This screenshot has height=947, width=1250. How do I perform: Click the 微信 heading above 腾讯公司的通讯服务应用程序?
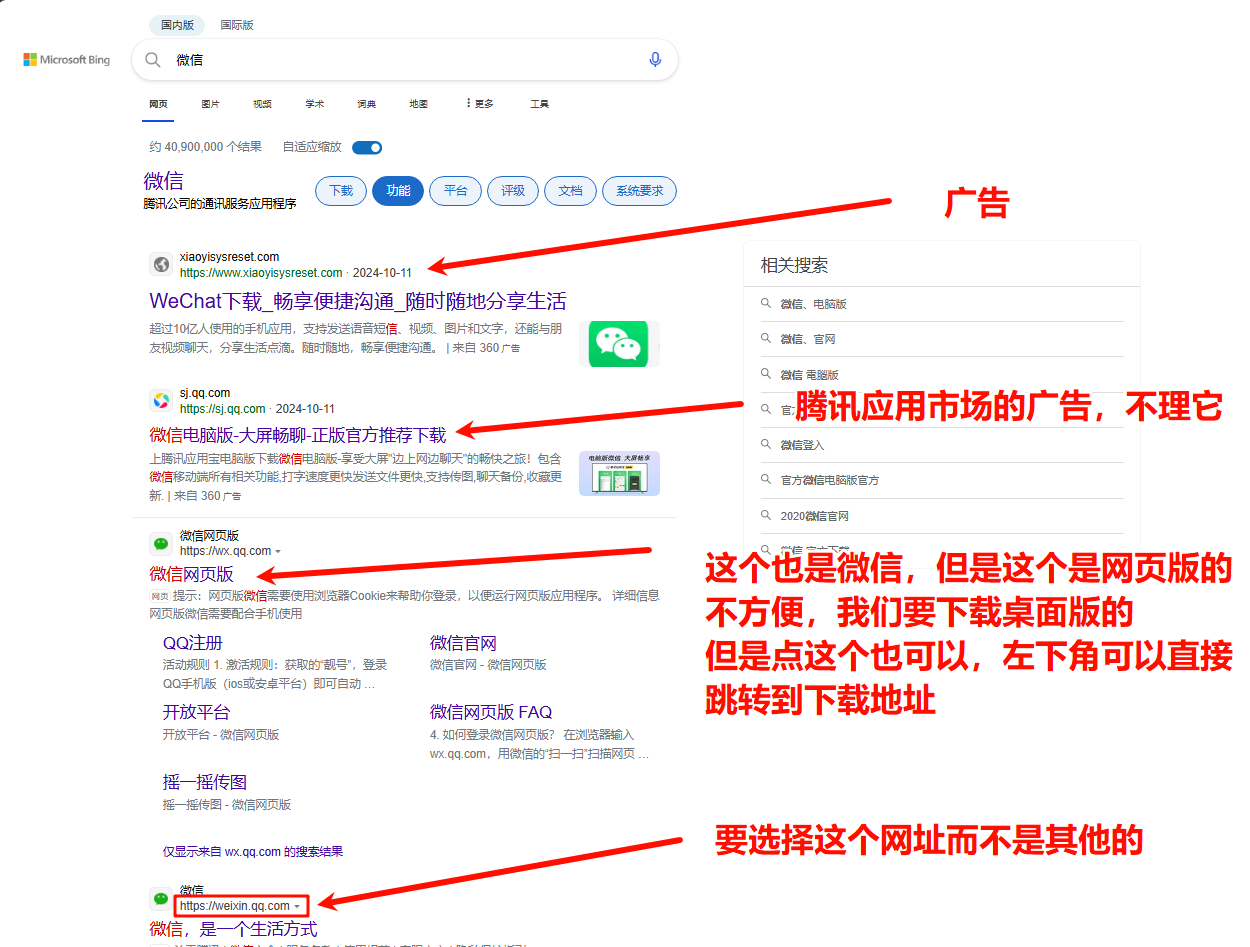[163, 181]
